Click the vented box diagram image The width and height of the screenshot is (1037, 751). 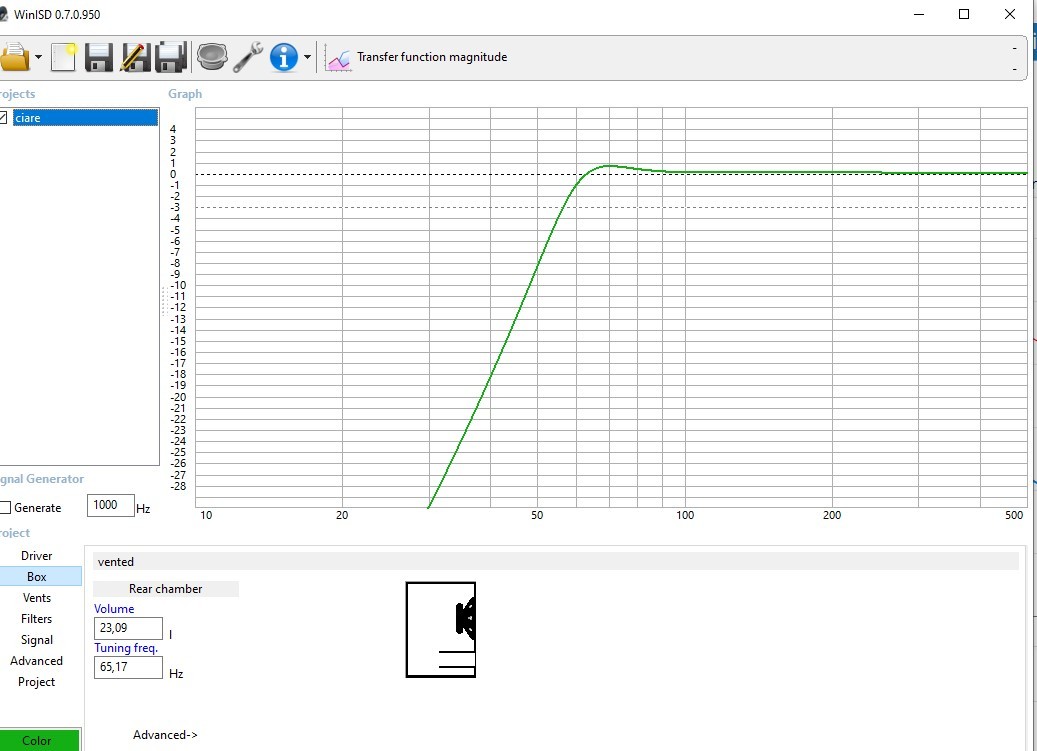[x=440, y=629]
